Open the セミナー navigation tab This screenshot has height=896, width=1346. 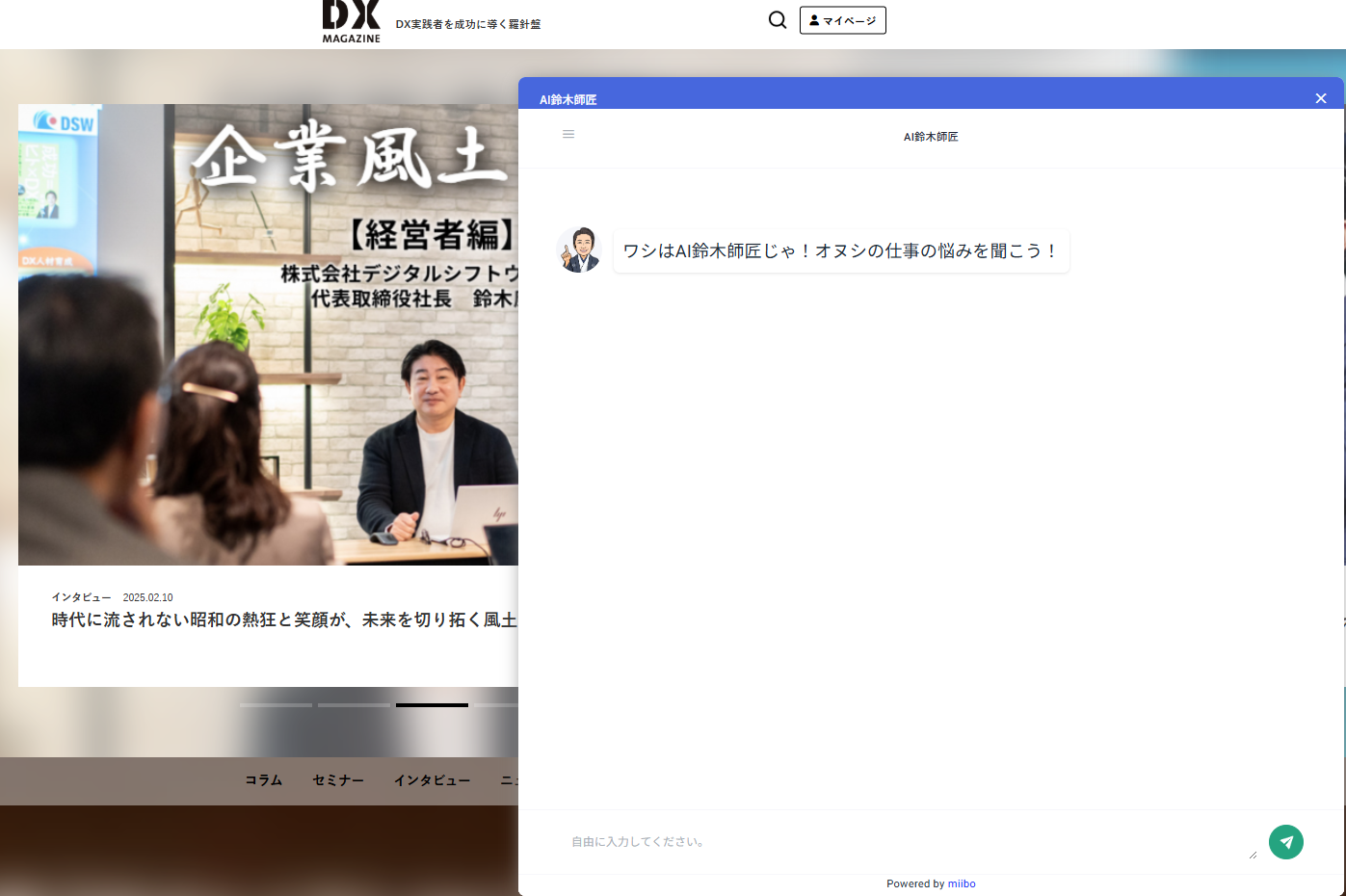coord(338,780)
